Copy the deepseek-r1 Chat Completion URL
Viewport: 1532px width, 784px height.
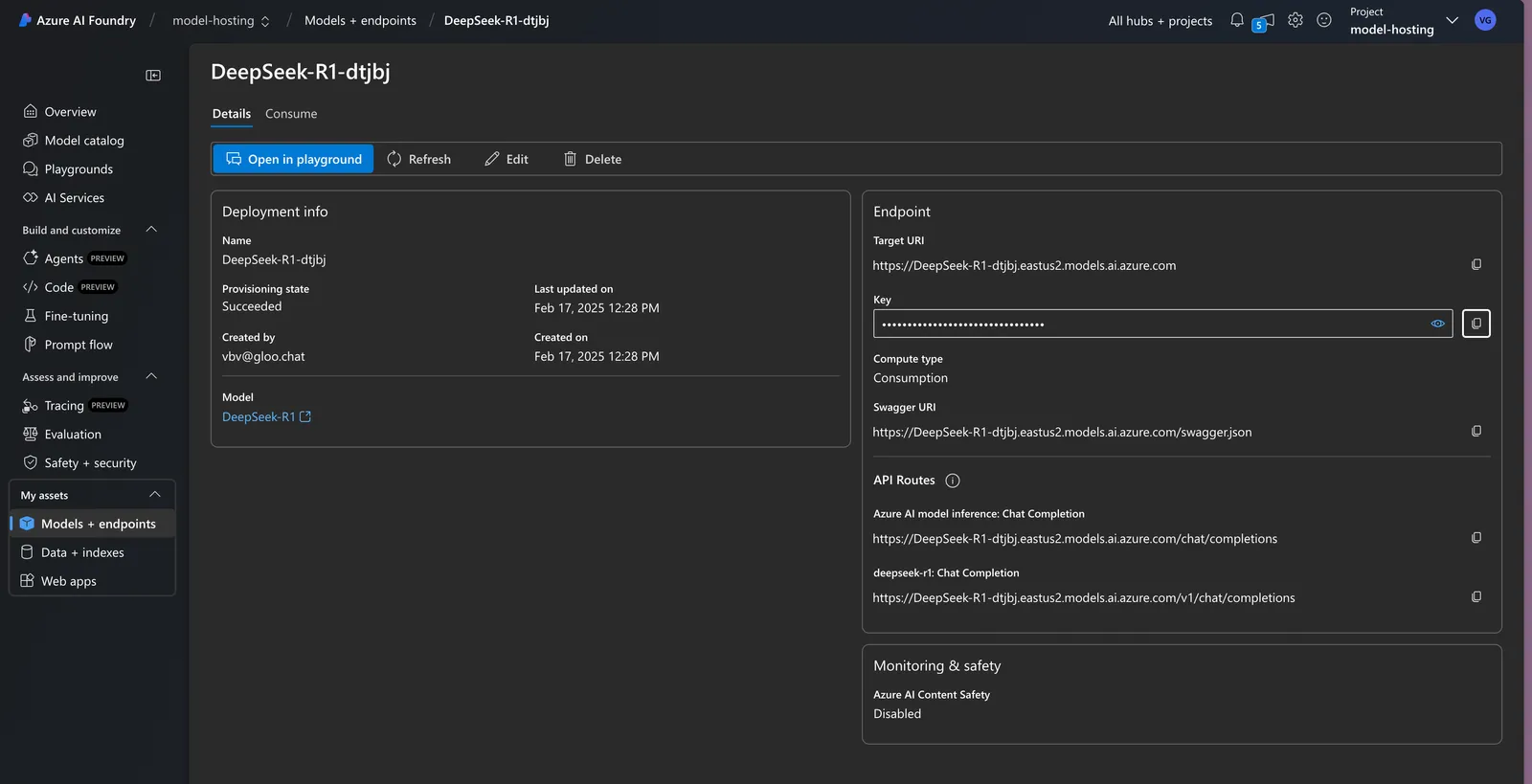[x=1476, y=597]
